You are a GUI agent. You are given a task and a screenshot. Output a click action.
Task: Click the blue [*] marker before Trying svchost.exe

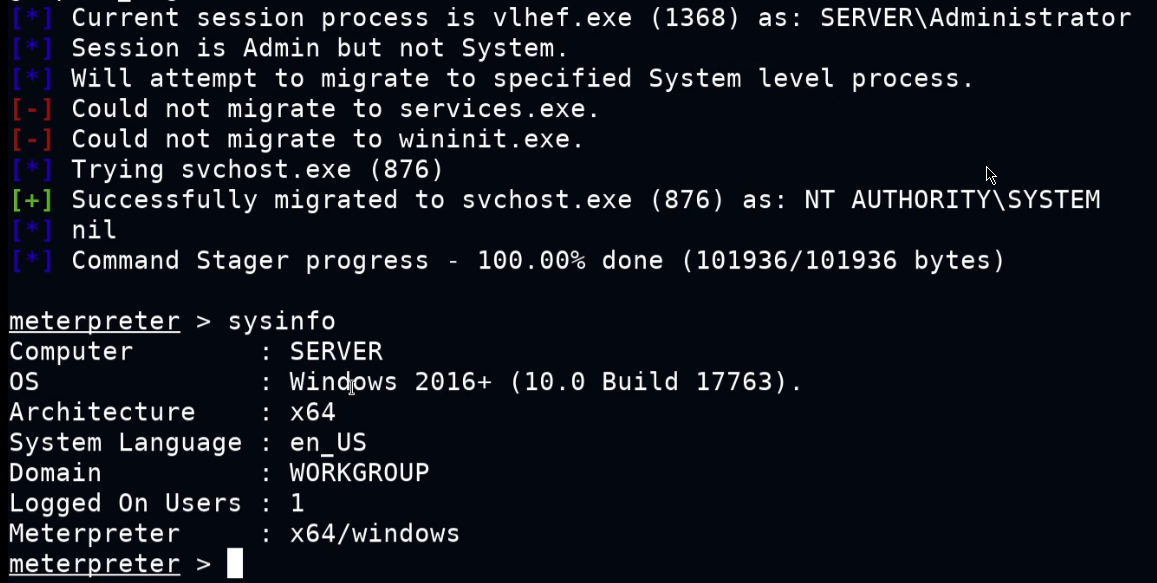point(32,170)
